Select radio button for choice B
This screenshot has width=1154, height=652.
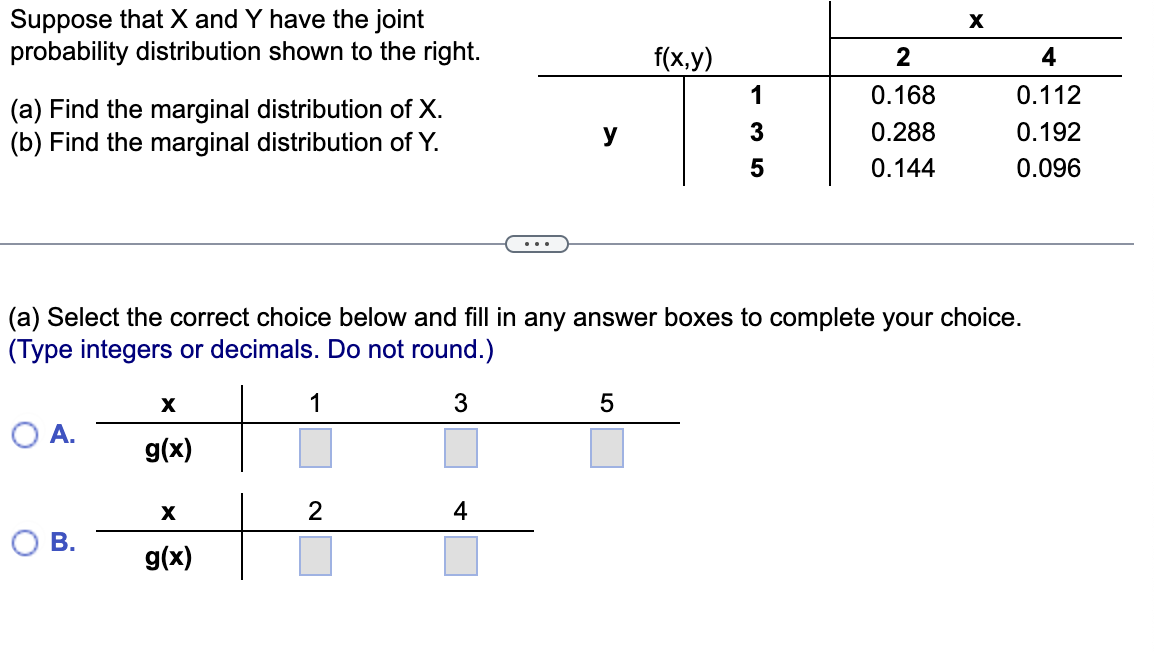(25, 543)
